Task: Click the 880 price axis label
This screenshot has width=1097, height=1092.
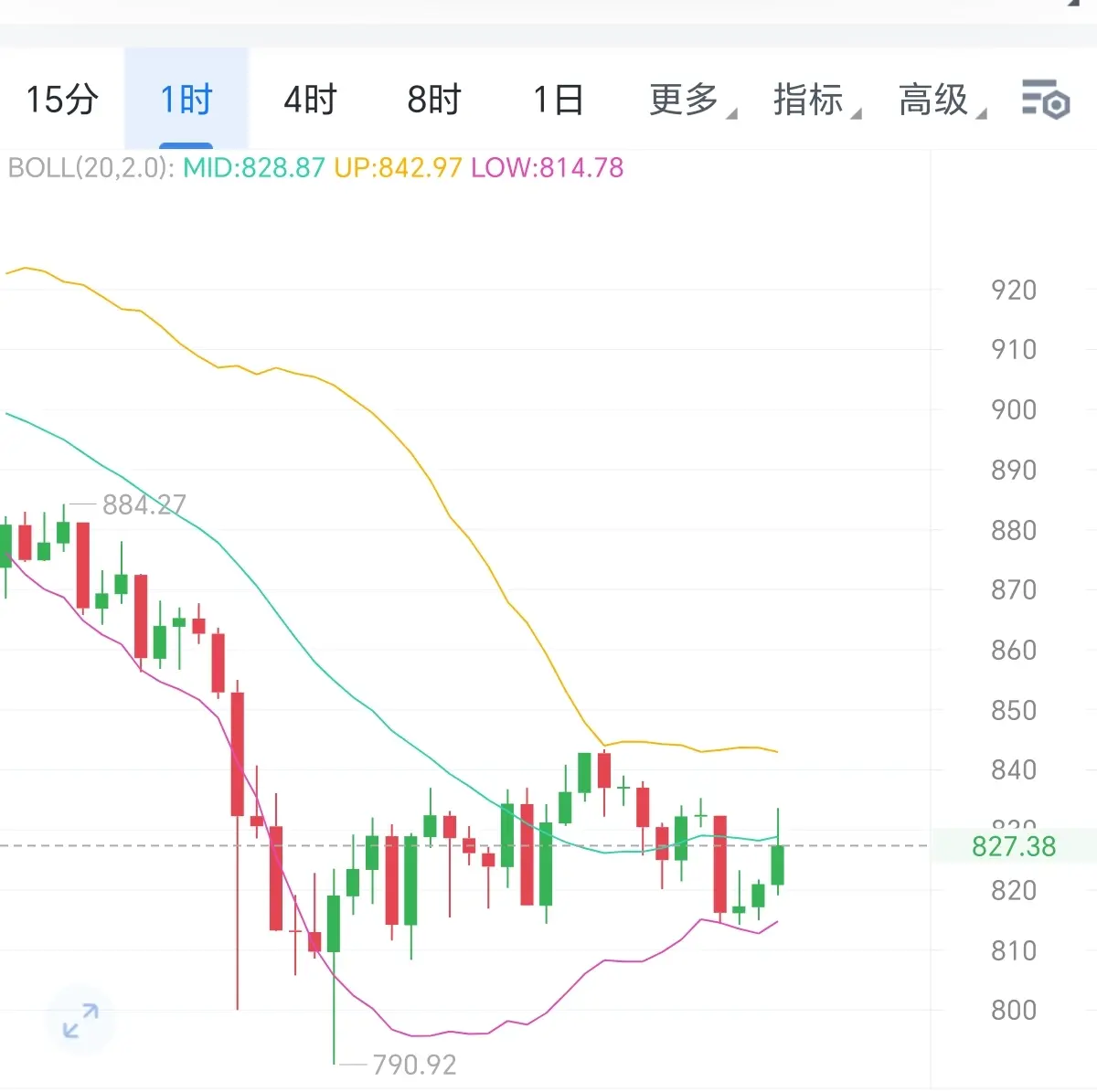Action: pos(1014,530)
